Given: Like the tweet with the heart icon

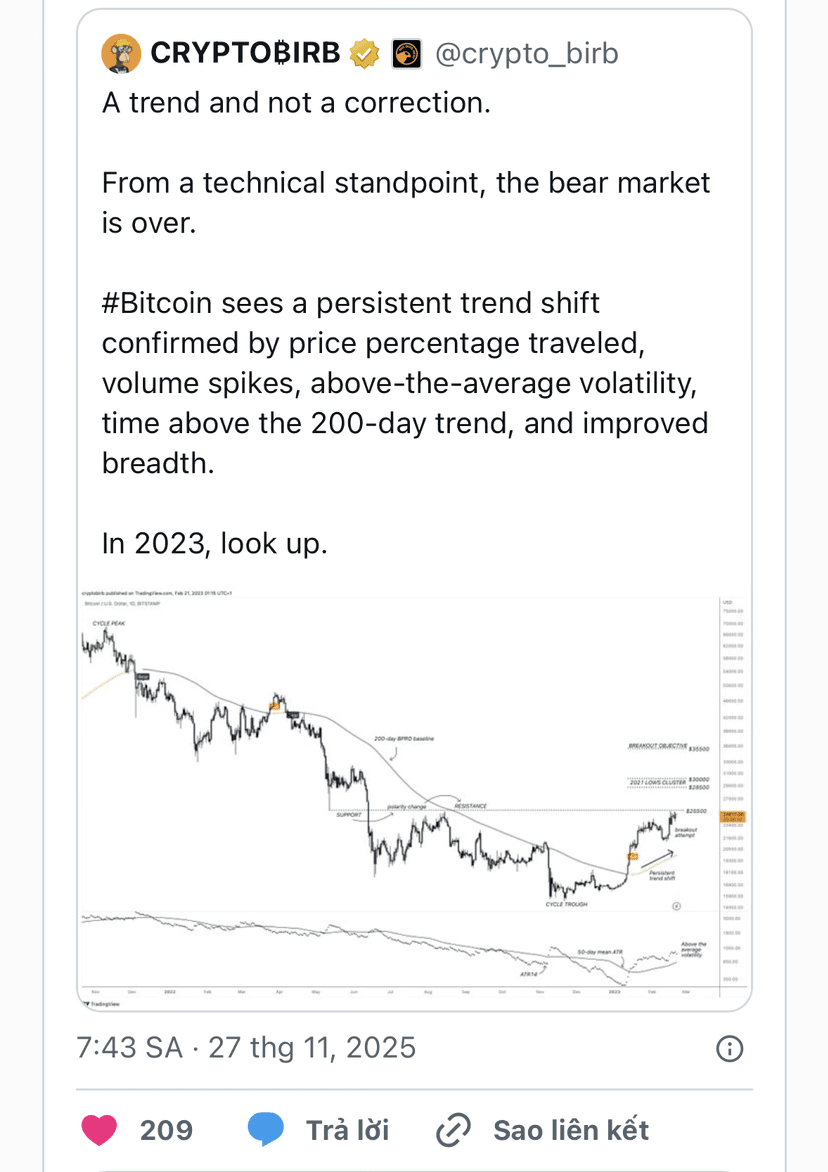Looking at the screenshot, I should 99,1129.
